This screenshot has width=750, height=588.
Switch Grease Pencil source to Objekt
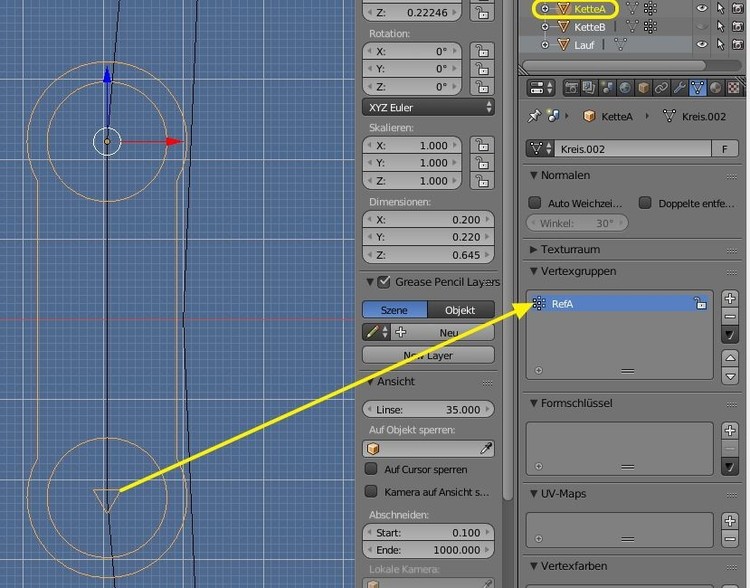[461, 310]
